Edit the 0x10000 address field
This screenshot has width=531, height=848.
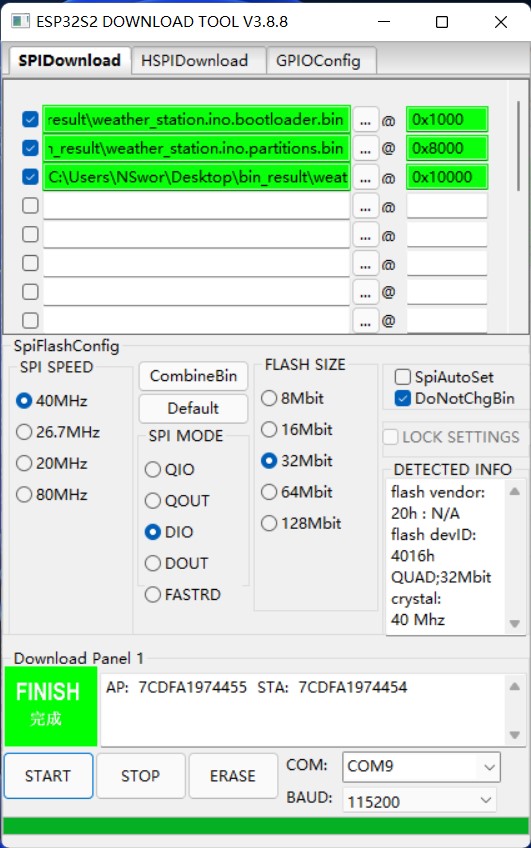(x=447, y=176)
